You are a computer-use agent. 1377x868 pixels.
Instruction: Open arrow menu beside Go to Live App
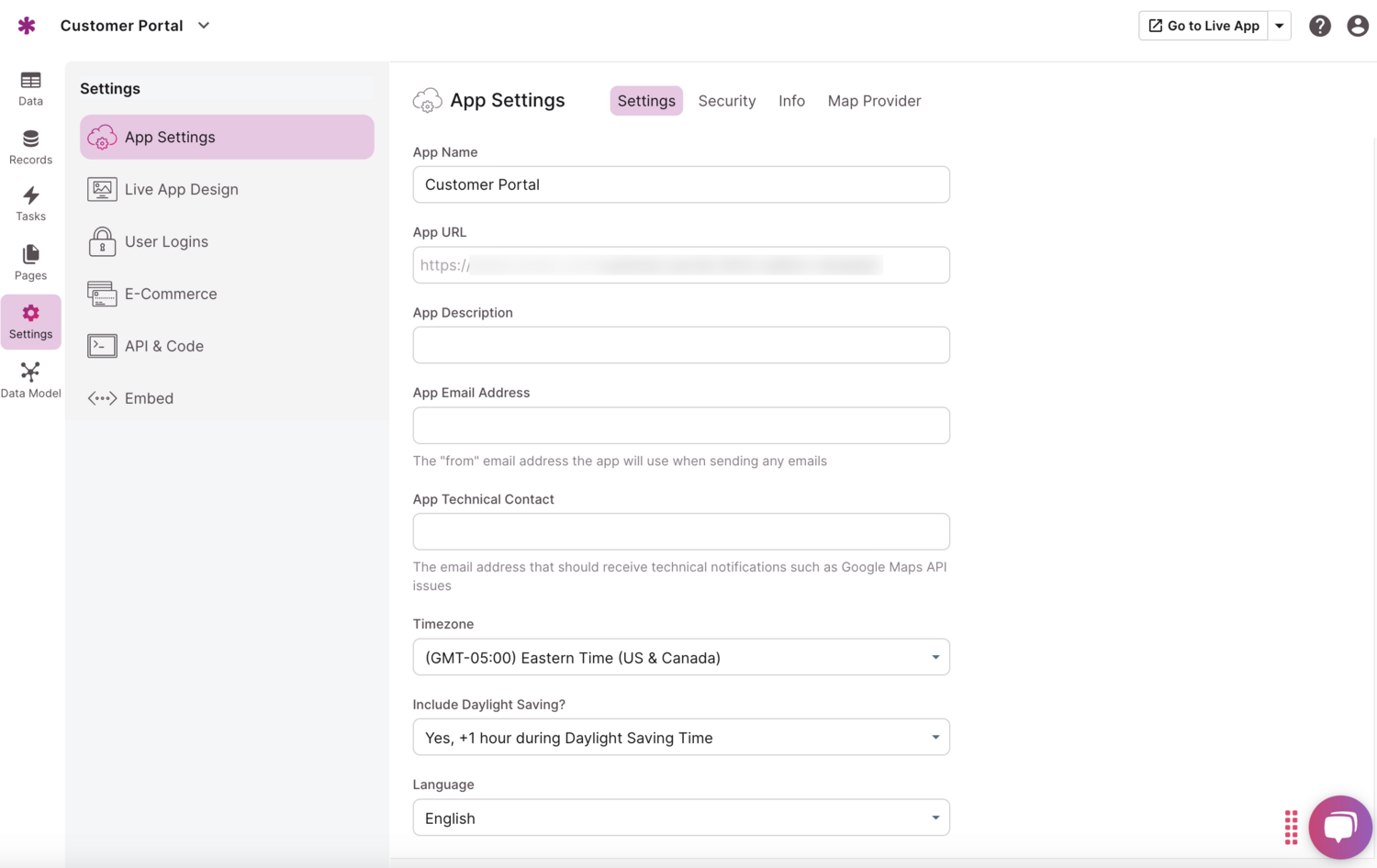[x=1280, y=26]
